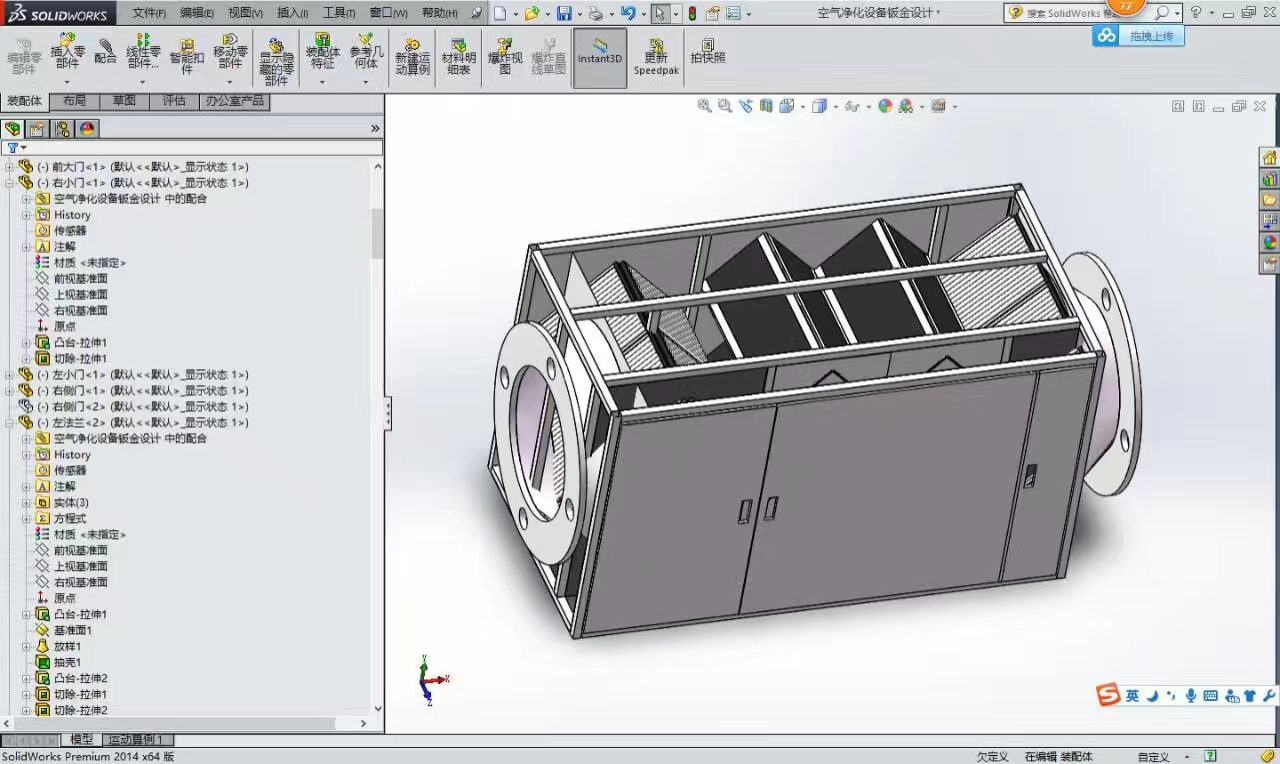The height and width of the screenshot is (764, 1280).
Task: Click the 自定义 units in status bar
Action: (x=1153, y=757)
